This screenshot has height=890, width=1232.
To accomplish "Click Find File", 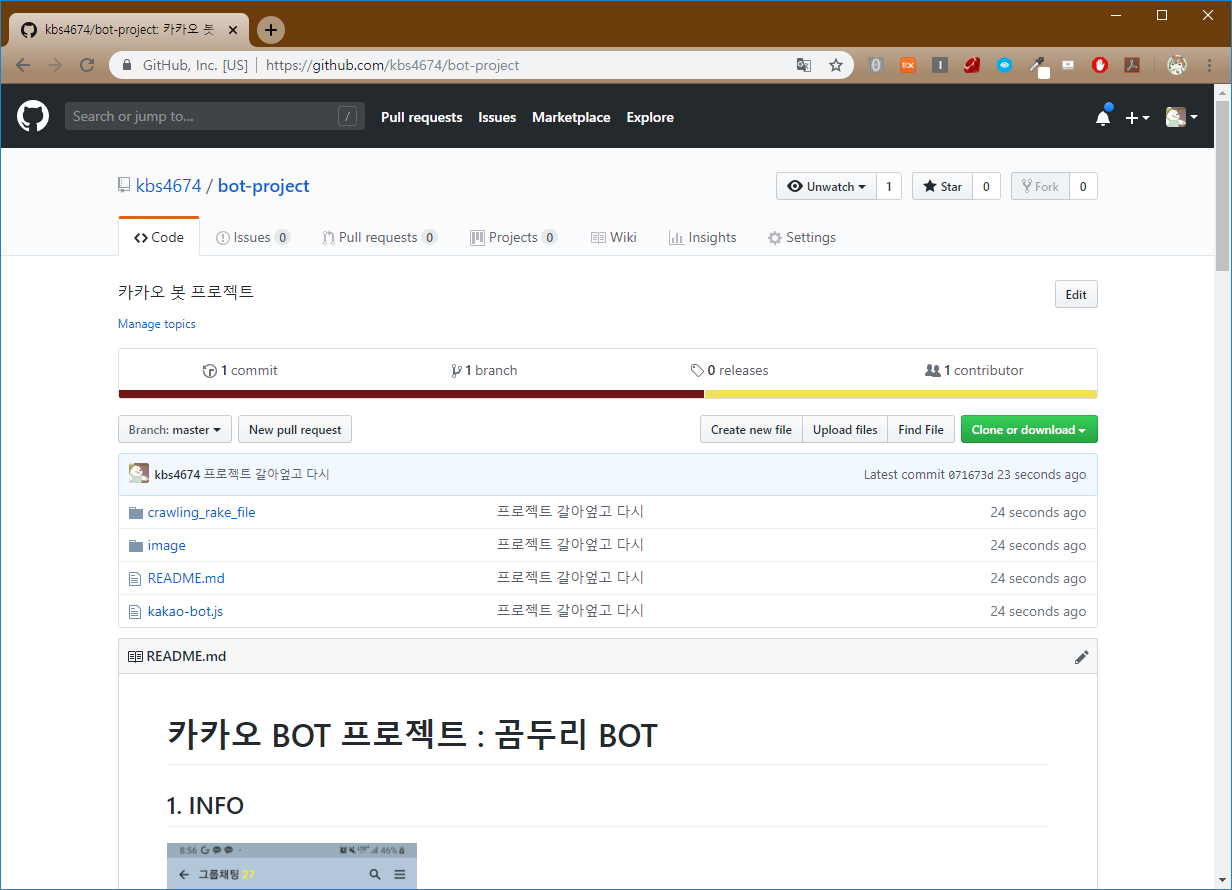I will [x=921, y=429].
